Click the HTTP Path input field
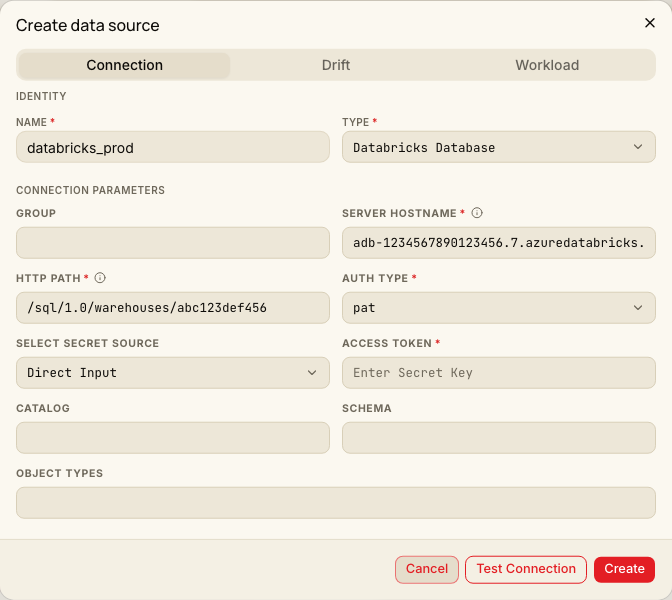Image resolution: width=672 pixels, height=600 pixels. click(173, 308)
